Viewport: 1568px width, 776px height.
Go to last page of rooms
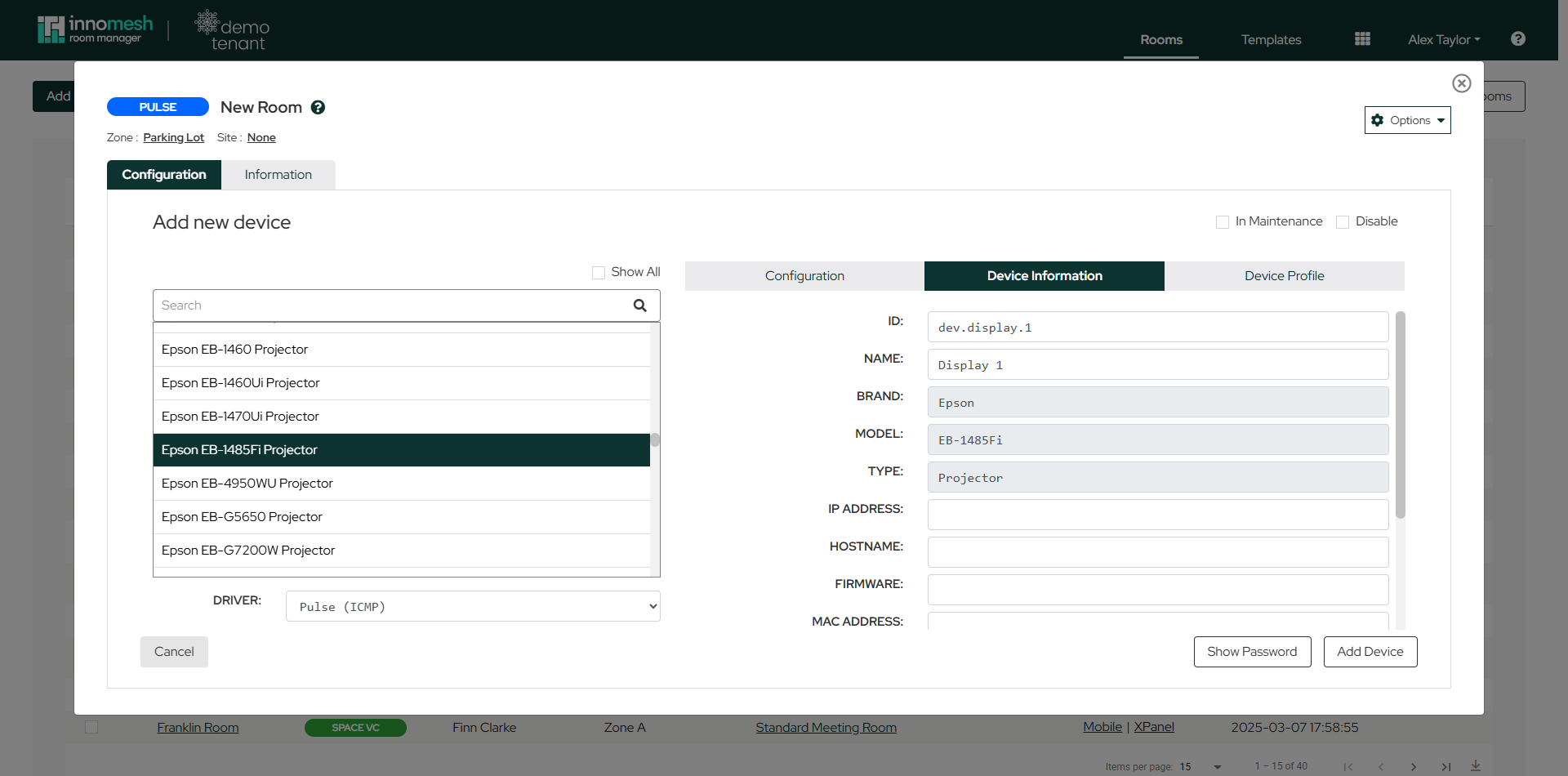(1445, 766)
